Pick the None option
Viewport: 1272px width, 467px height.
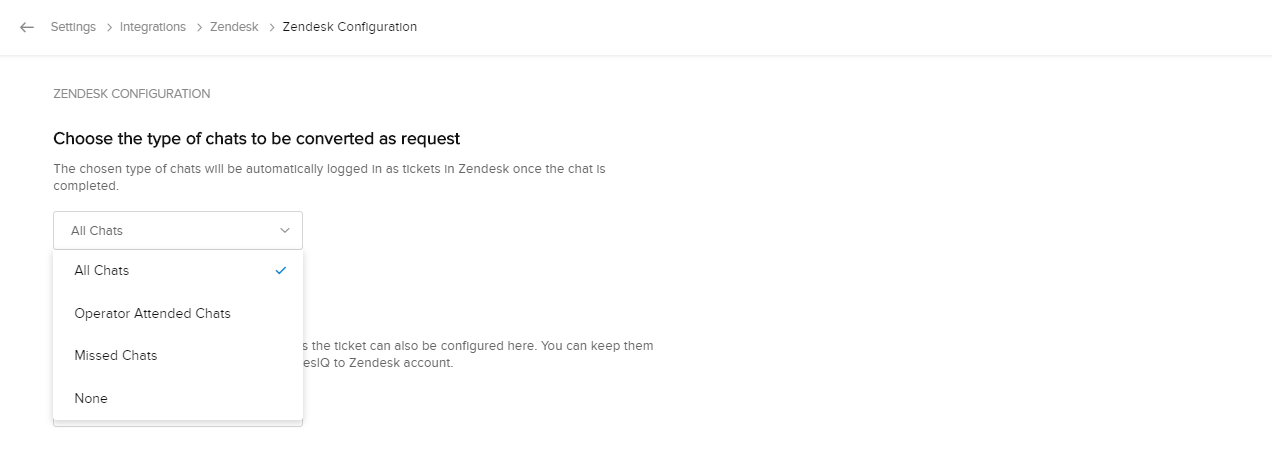91,398
